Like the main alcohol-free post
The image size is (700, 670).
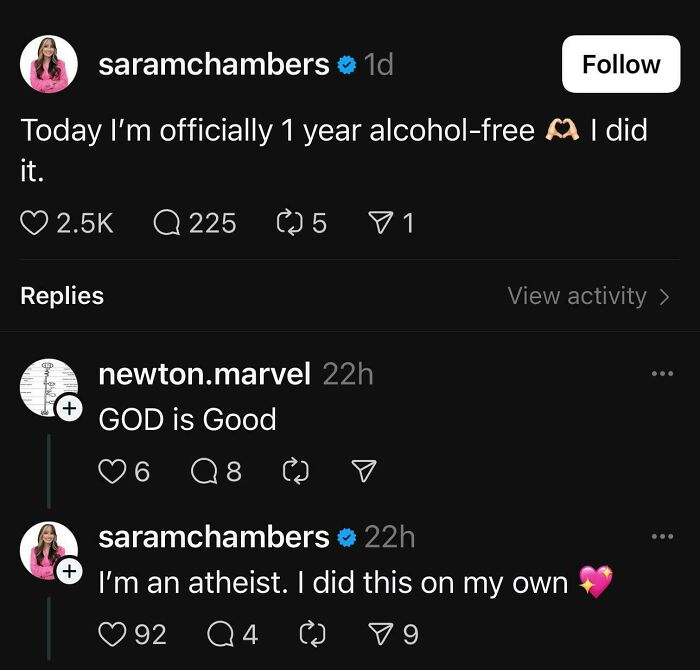tap(35, 222)
